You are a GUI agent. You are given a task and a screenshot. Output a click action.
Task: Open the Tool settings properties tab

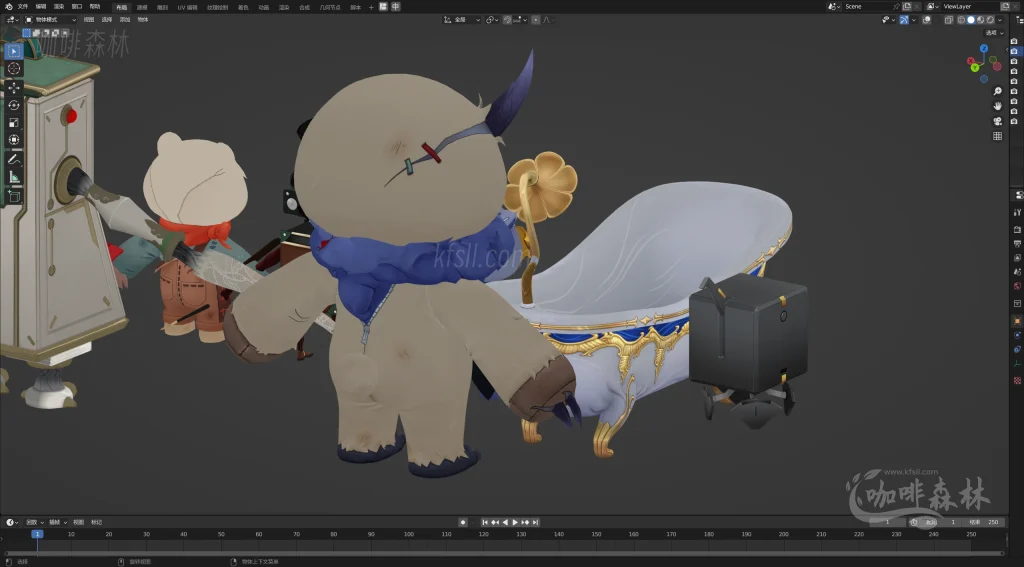pyautogui.click(x=1017, y=212)
